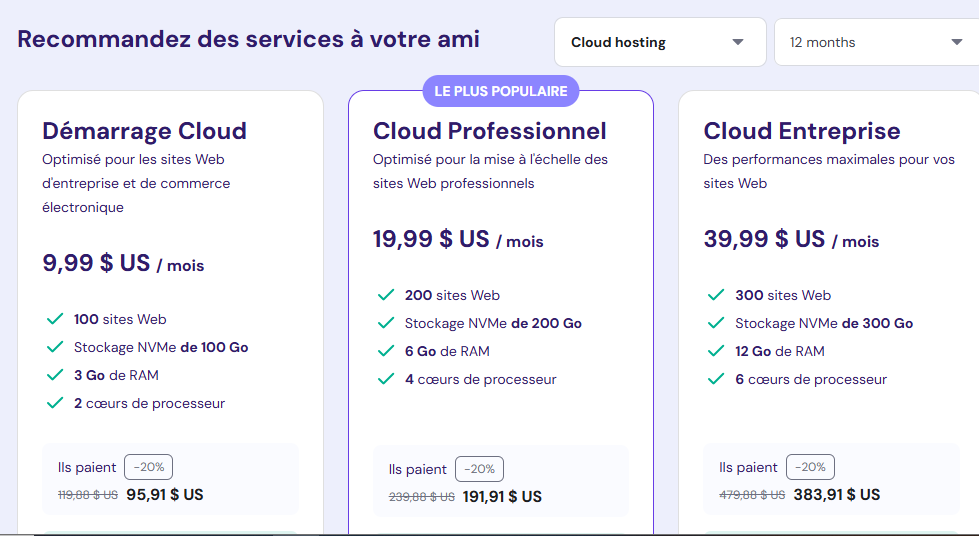Click checkmark next to 300 sites Web
Image resolution: width=979 pixels, height=536 pixels.
[716, 295]
